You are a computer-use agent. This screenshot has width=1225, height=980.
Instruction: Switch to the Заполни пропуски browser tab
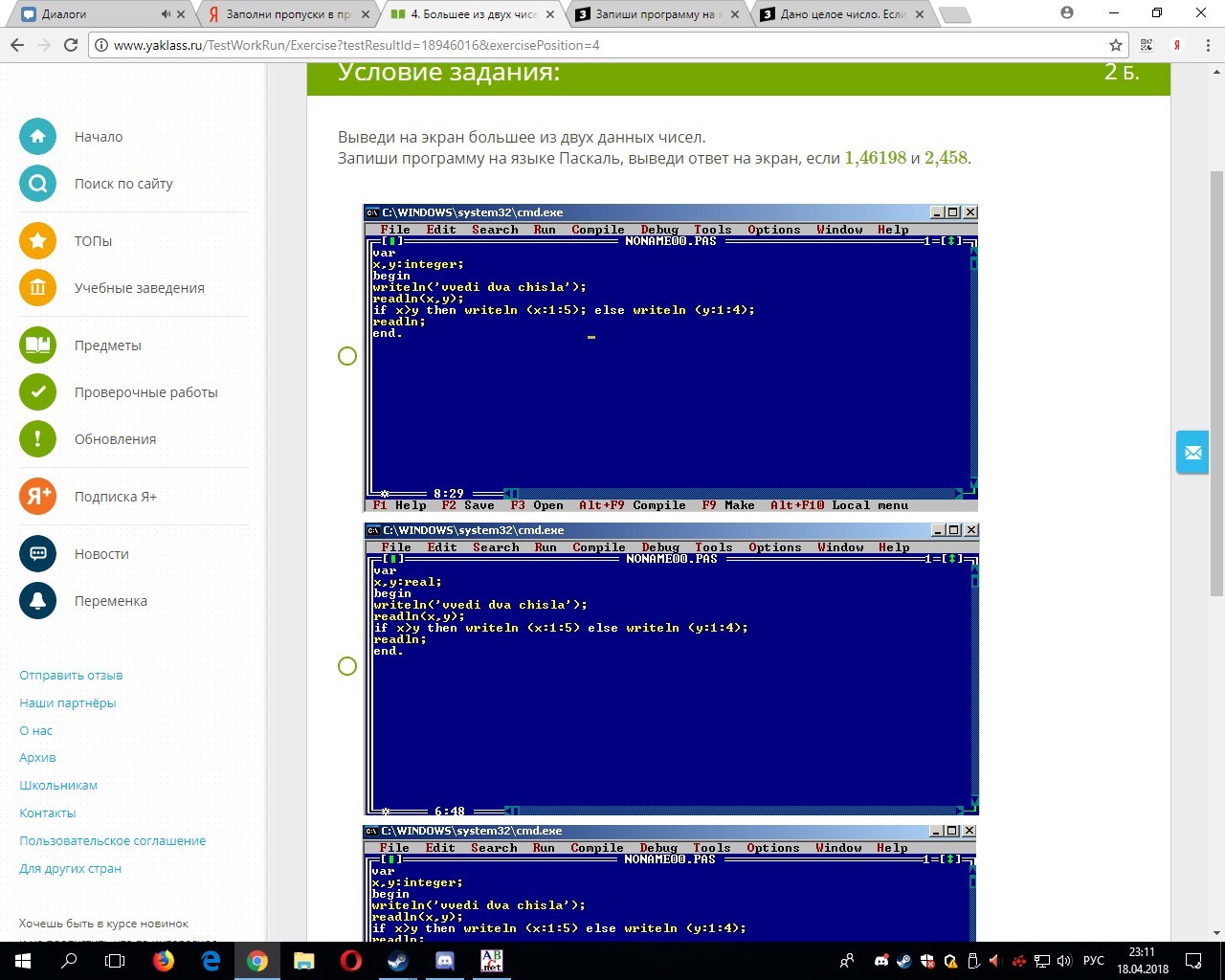(287, 14)
